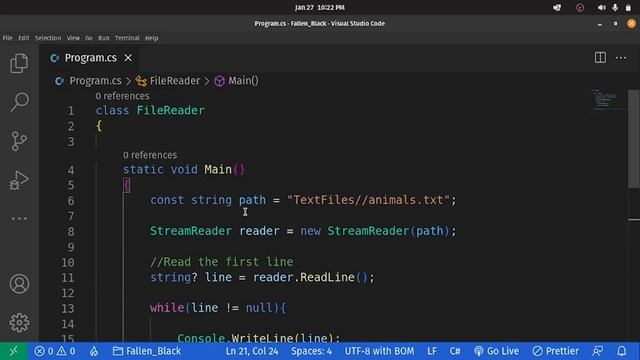The height and width of the screenshot is (360, 640).
Task: Open the Run menu
Action: tap(104, 38)
